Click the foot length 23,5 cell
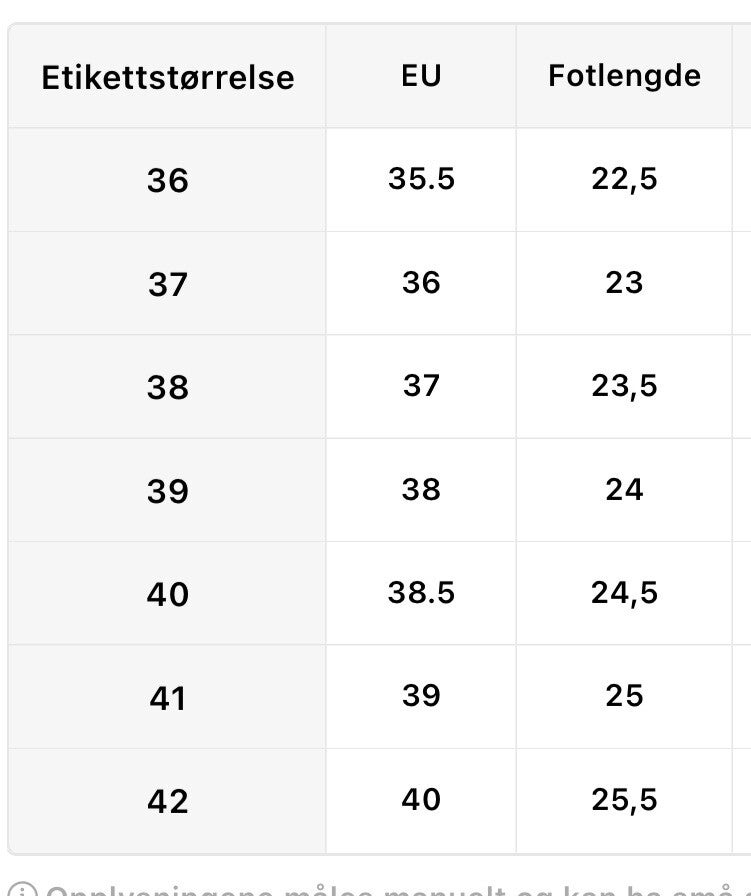Image resolution: width=751 pixels, height=896 pixels. (x=624, y=387)
